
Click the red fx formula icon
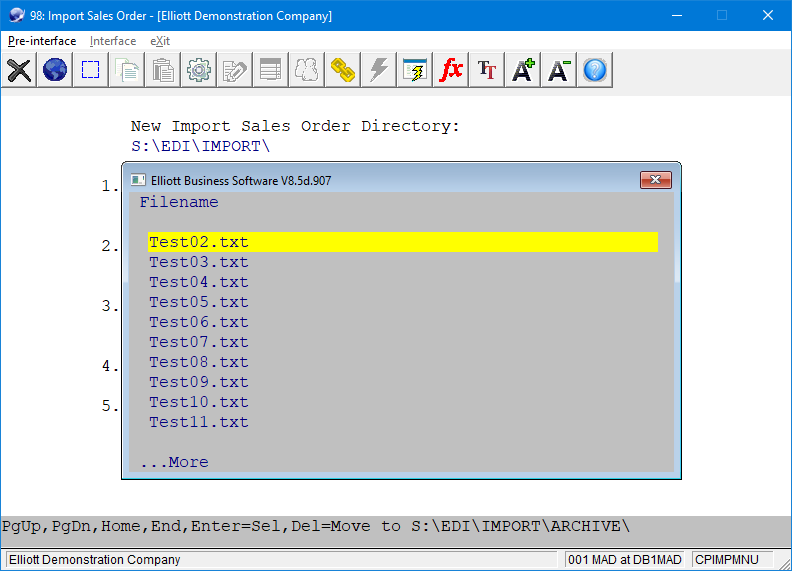(451, 70)
